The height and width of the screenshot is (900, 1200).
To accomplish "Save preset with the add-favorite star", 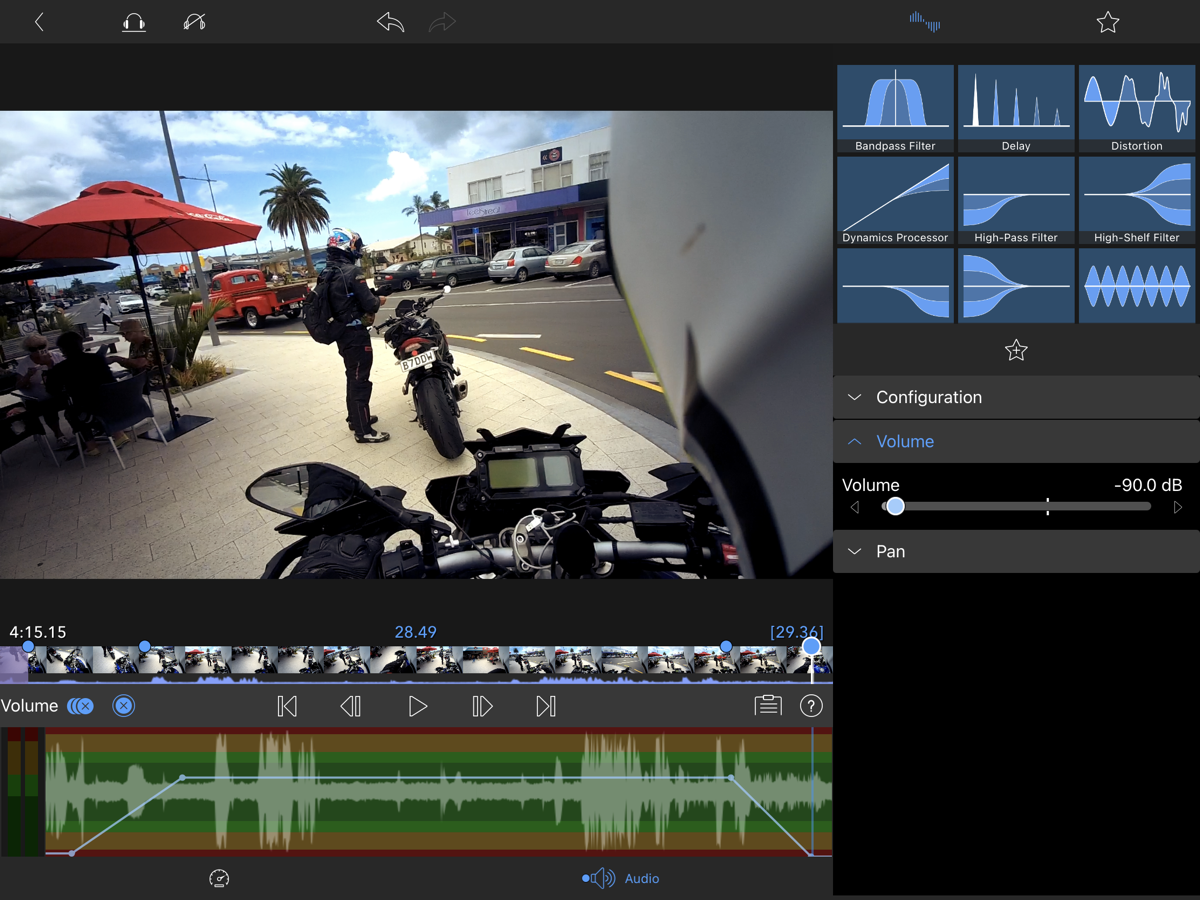I will 1016,350.
